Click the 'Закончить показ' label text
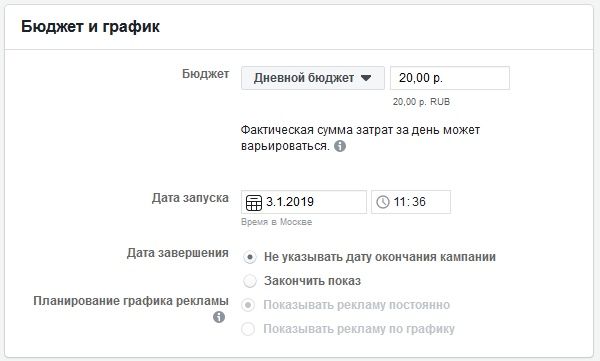 312,281
